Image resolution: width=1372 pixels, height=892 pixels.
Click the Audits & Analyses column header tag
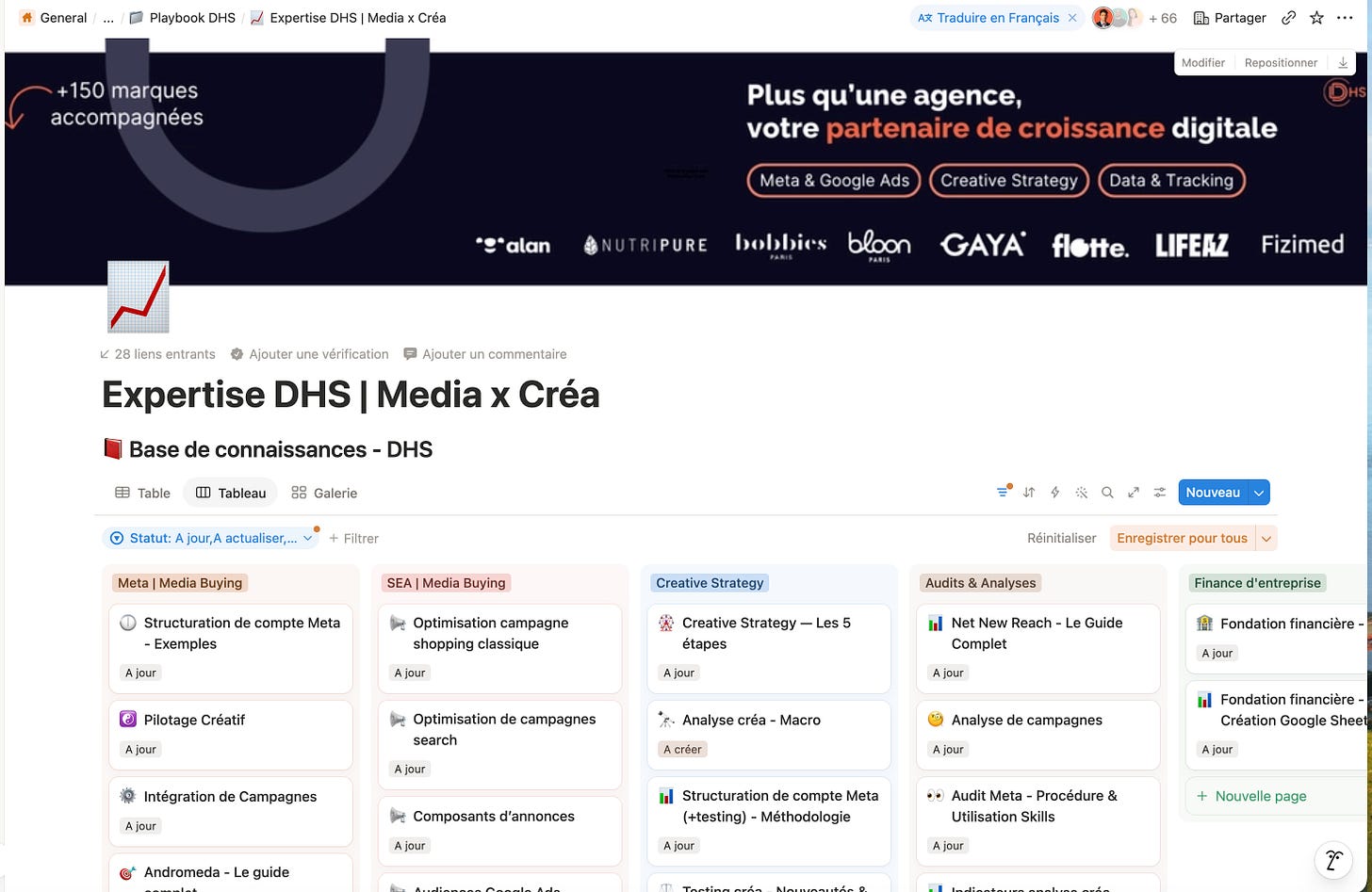pos(980,583)
